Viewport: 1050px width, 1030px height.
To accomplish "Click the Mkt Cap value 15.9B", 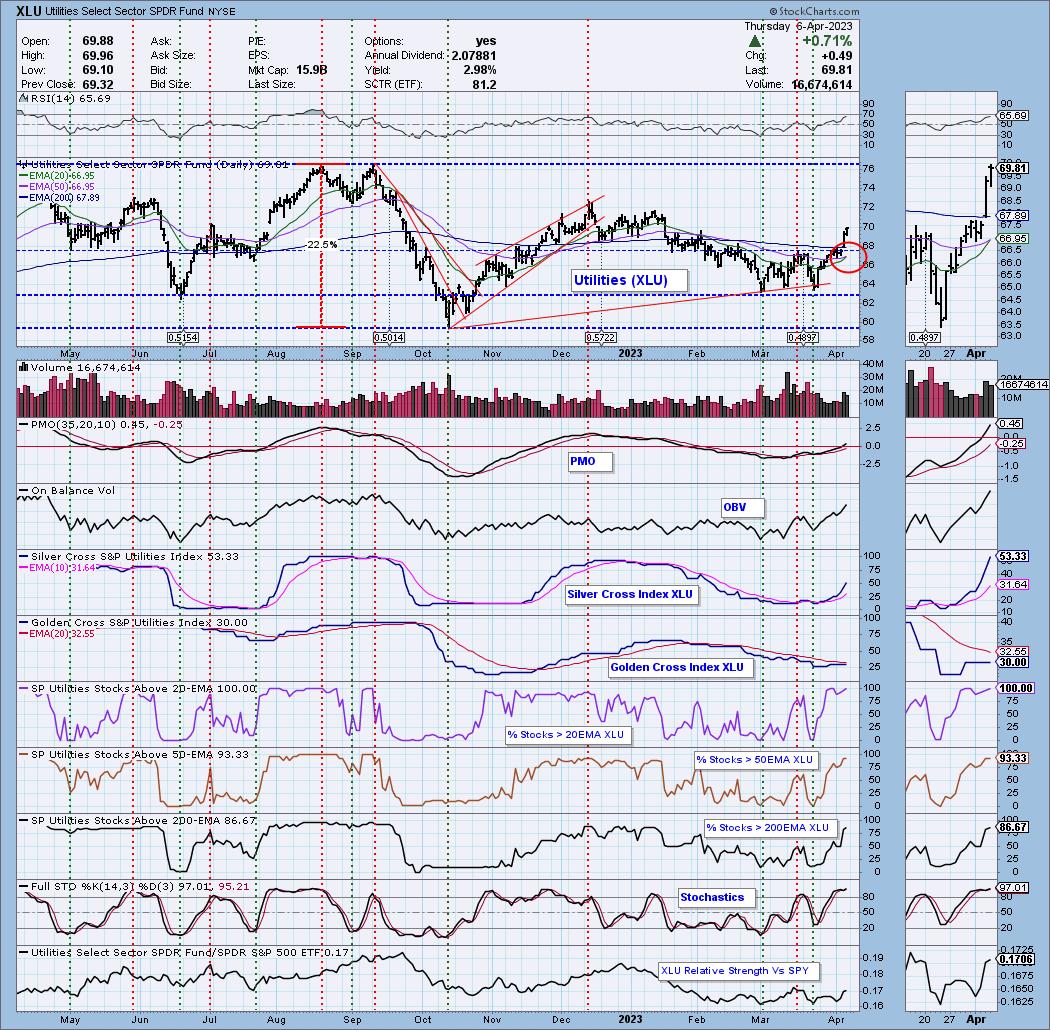I will tap(311, 70).
